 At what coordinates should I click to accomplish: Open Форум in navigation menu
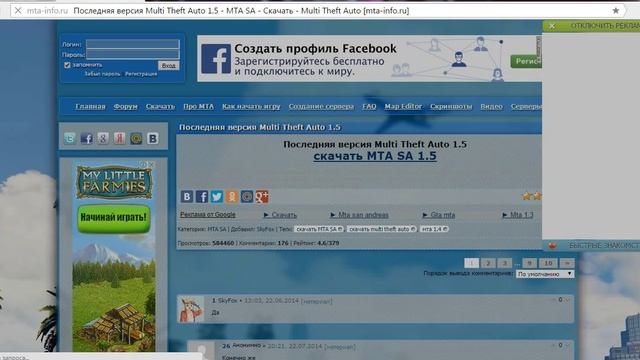[126, 107]
